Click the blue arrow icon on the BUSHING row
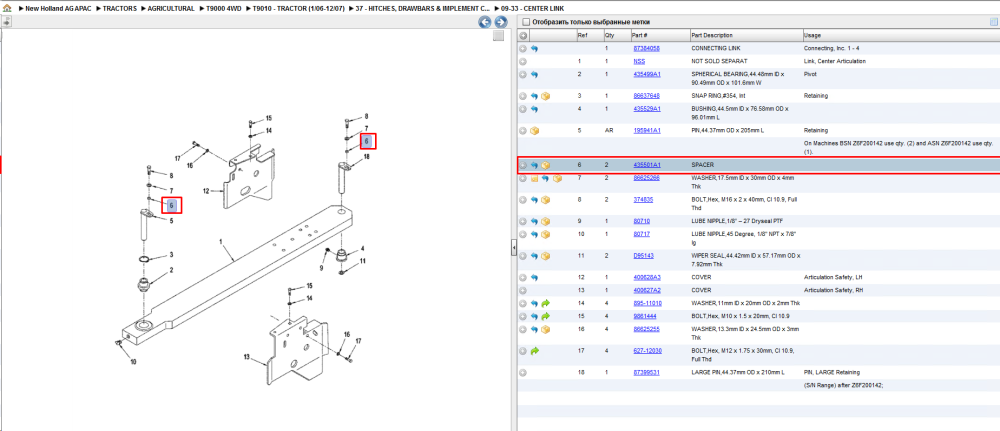Image resolution: width=1000 pixels, height=431 pixels. 534,109
